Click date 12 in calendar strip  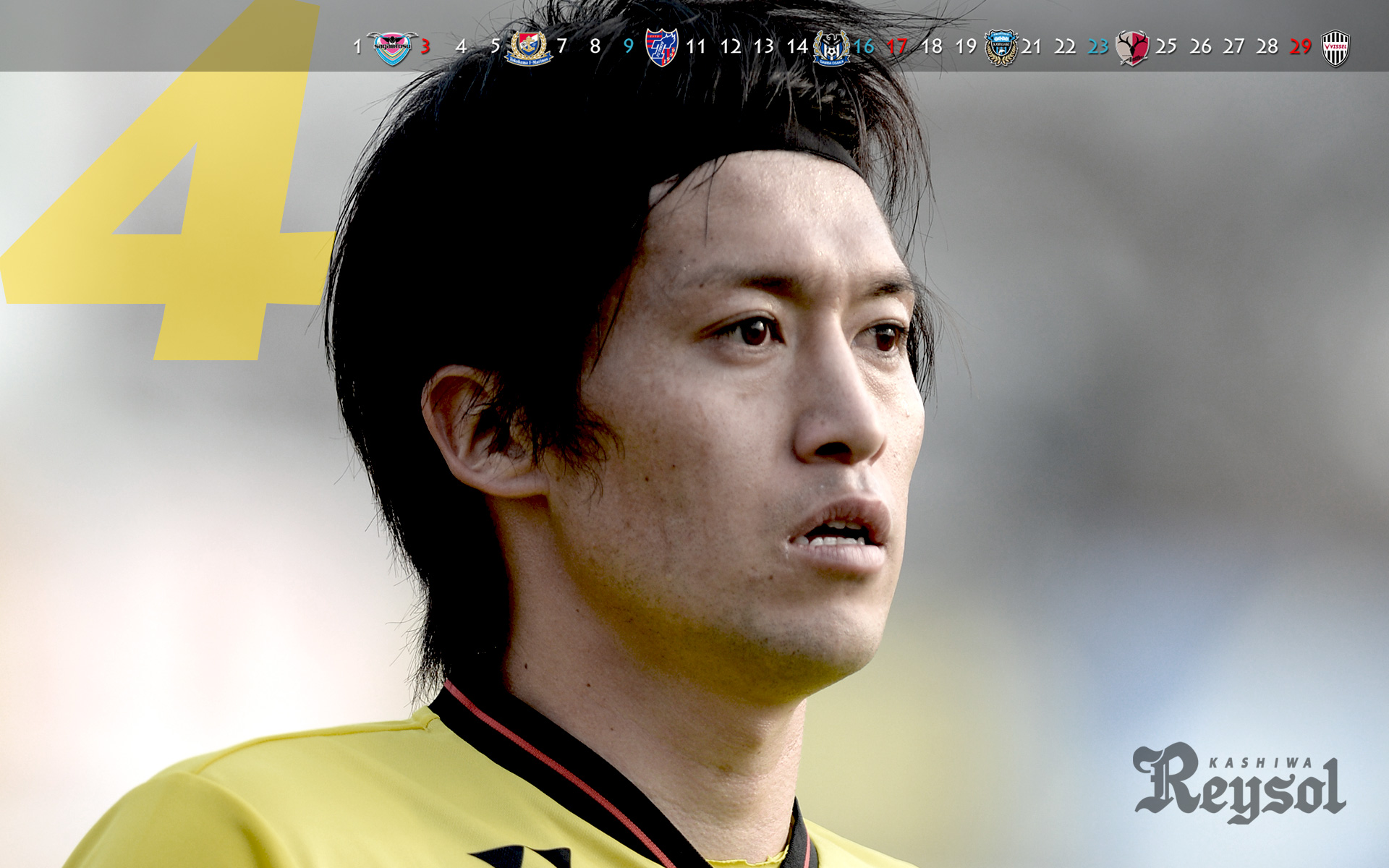point(730,47)
